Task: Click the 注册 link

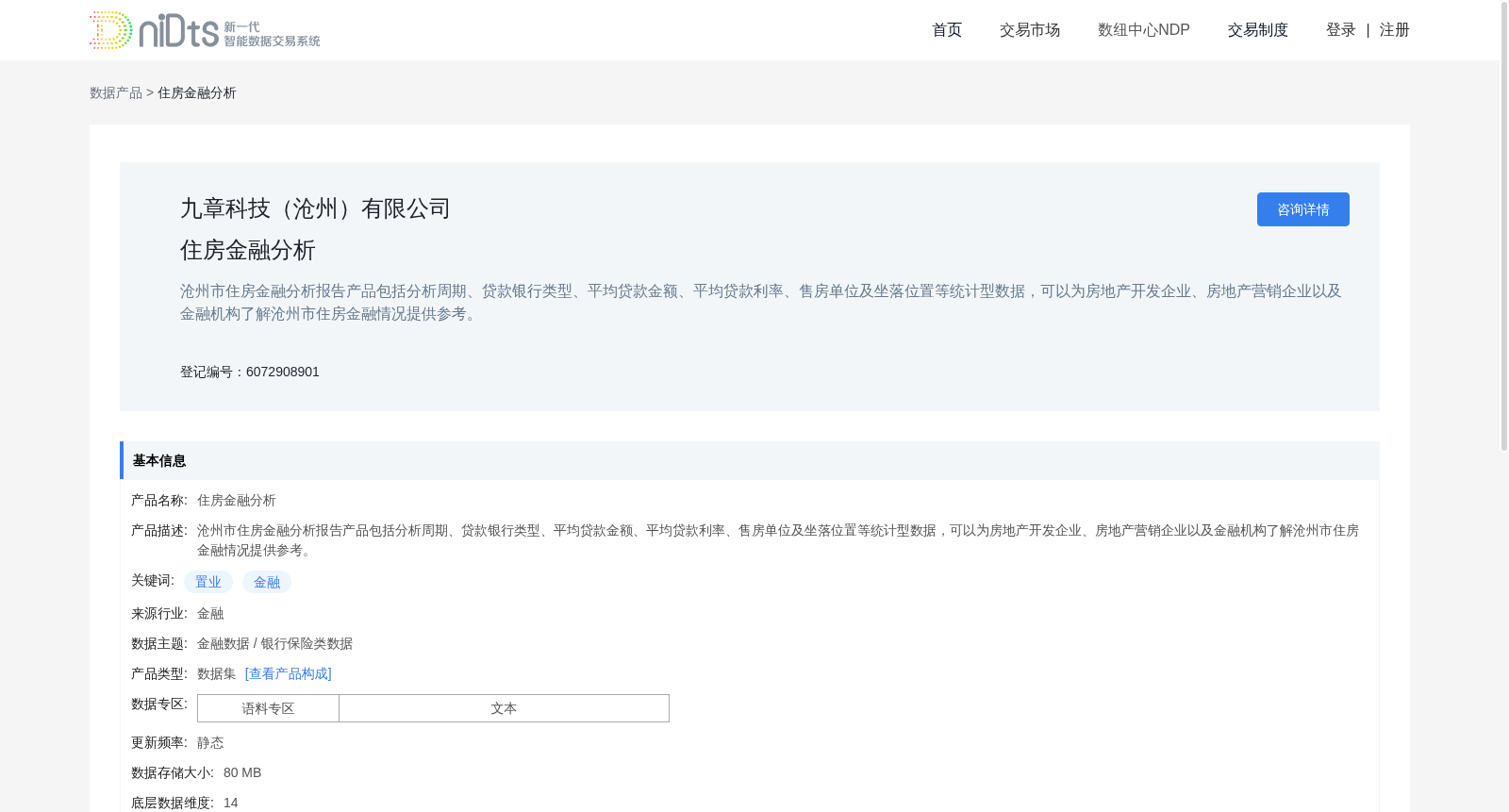Action: tap(1395, 30)
